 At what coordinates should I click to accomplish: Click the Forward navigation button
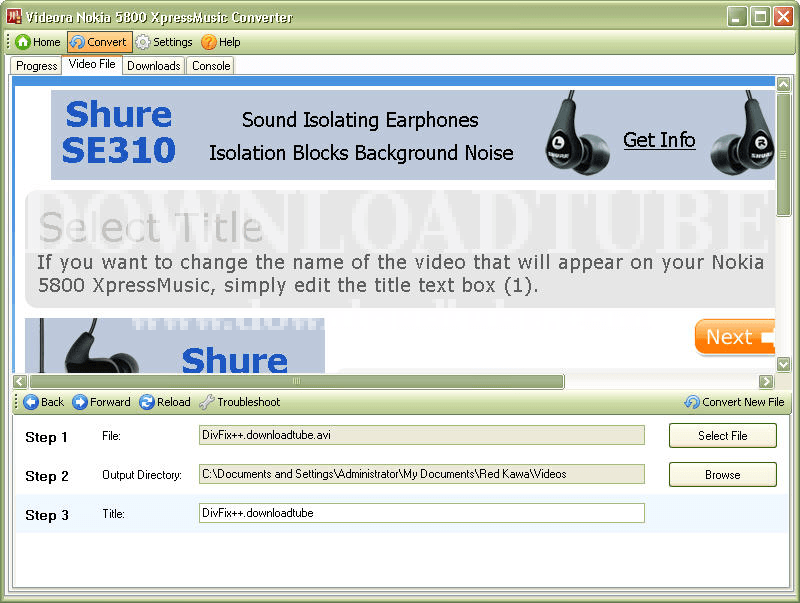click(x=101, y=402)
